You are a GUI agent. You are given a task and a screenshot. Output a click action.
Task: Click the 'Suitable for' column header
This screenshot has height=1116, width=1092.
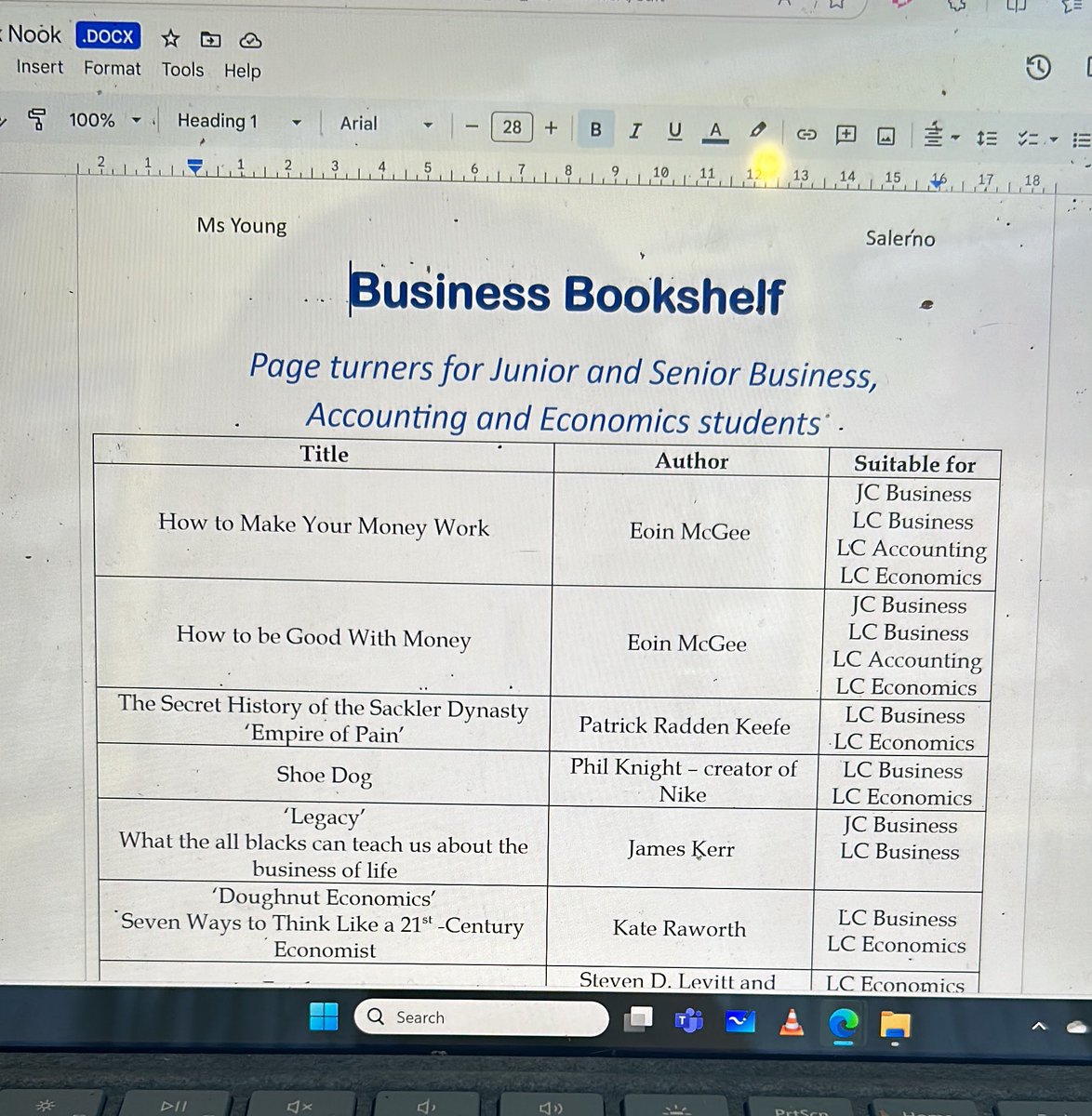[914, 463]
